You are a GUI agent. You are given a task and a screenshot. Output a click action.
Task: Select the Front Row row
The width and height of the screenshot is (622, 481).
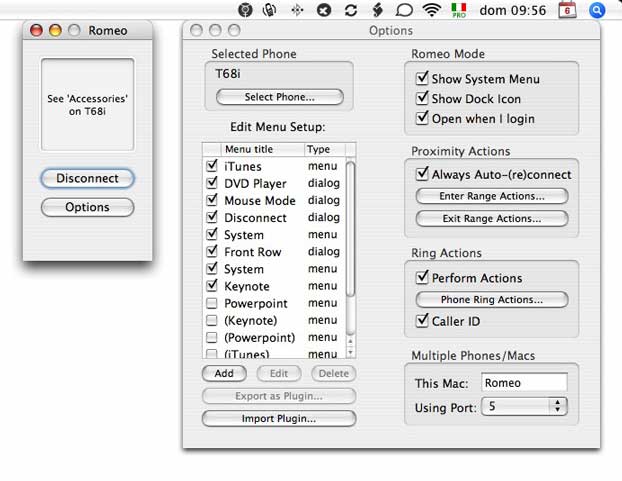[274, 251]
